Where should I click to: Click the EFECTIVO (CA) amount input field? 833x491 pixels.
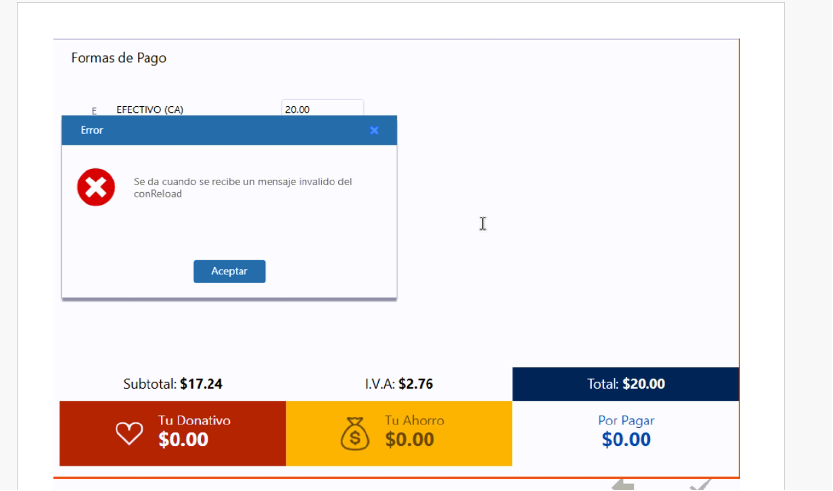click(321, 109)
